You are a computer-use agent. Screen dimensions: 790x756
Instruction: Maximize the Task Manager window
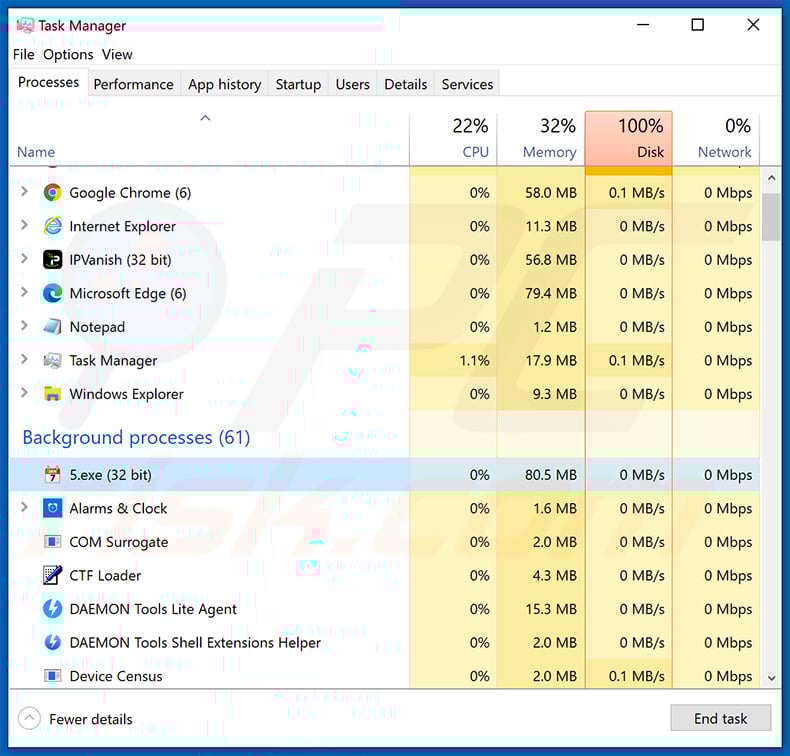[697, 25]
